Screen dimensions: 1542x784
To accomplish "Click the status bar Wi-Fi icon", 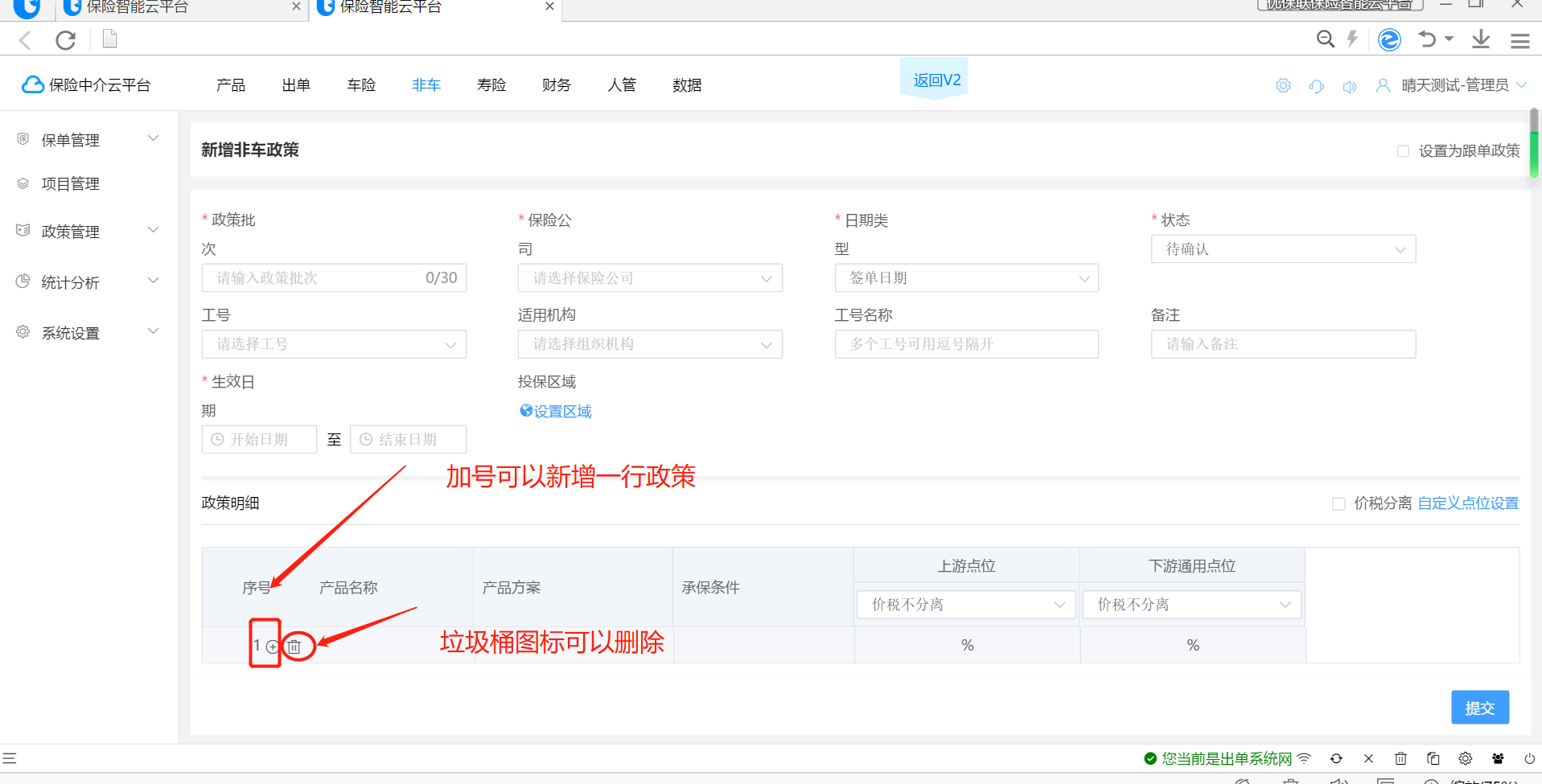I will (1304, 758).
